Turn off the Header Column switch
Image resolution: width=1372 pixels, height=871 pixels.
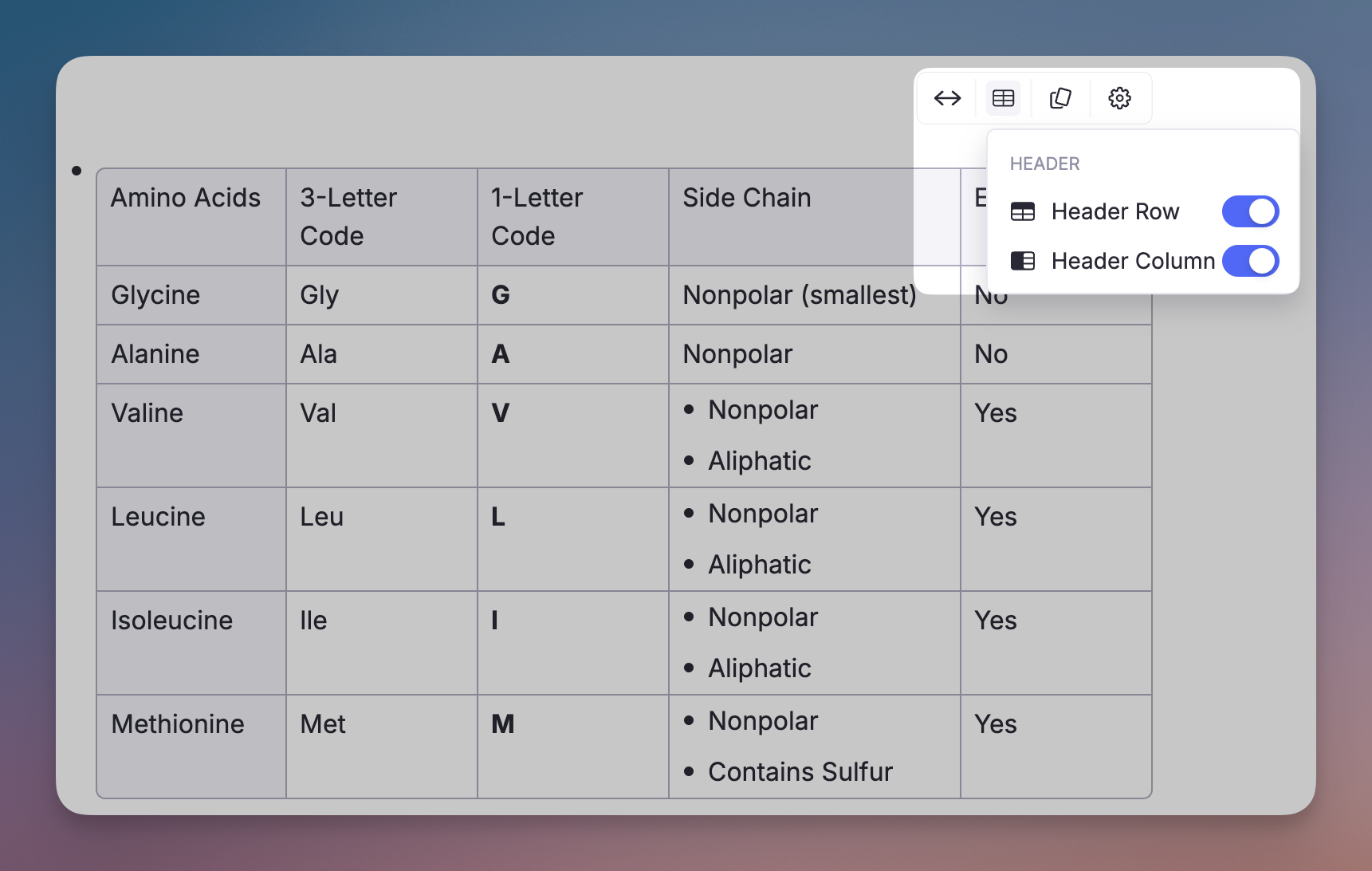[x=1250, y=261]
